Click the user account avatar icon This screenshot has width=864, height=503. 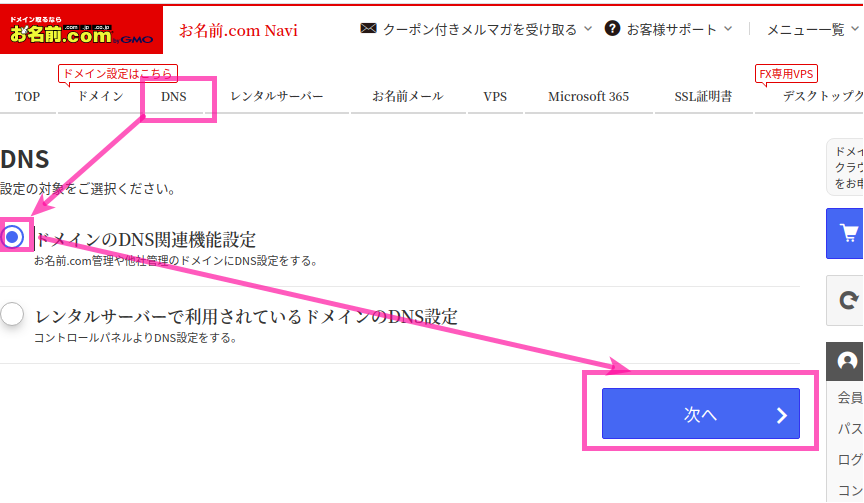point(847,361)
